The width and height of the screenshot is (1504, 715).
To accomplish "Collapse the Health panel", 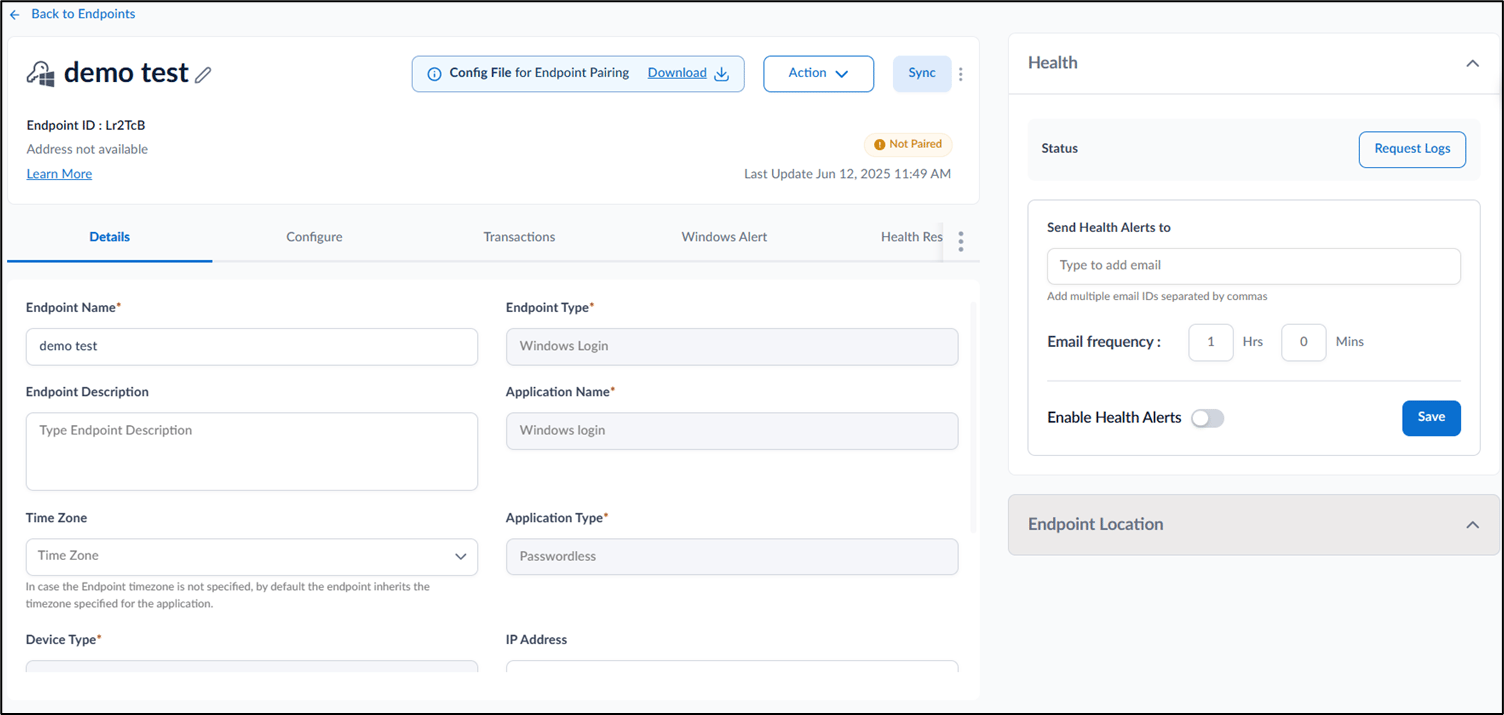I will [1472, 63].
